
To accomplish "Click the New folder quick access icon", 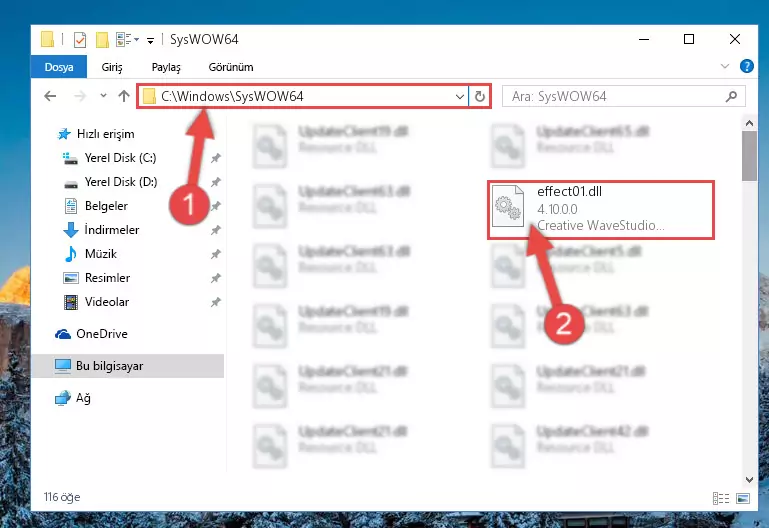I will coord(102,39).
